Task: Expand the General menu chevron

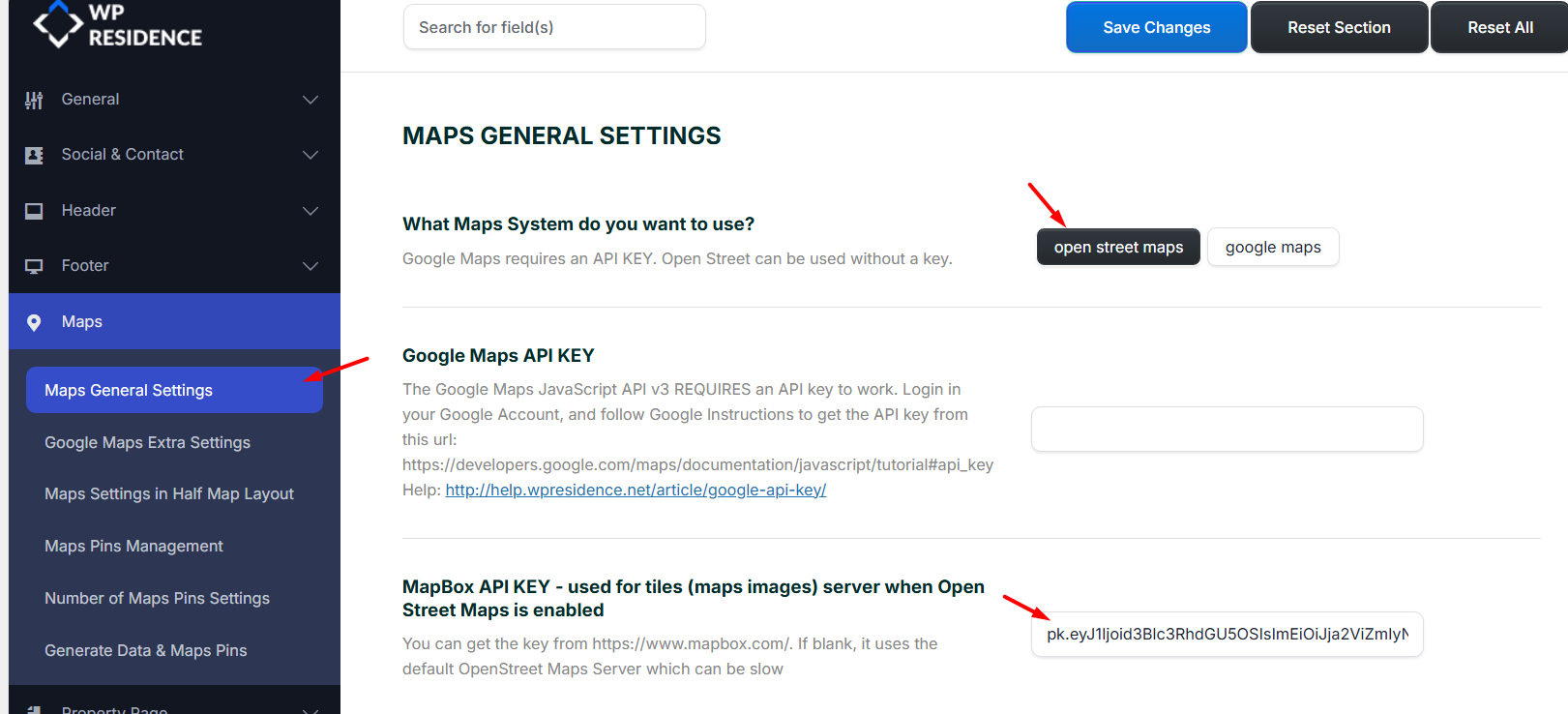Action: tap(311, 100)
